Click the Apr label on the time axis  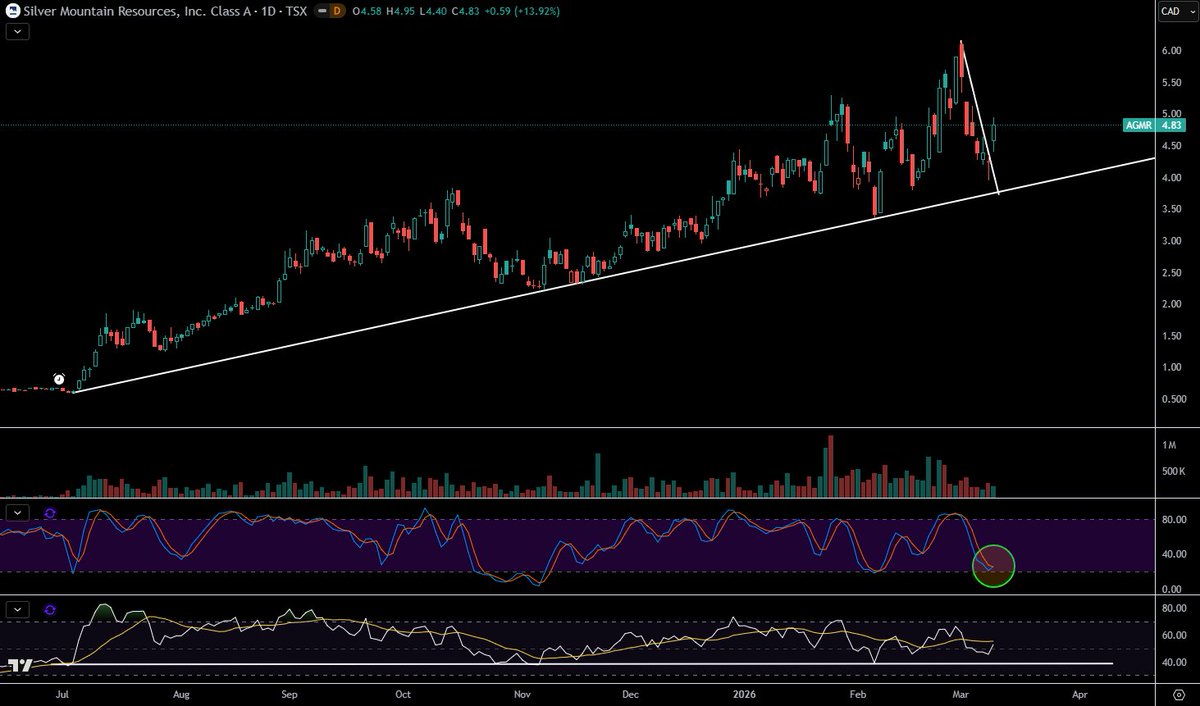click(x=1080, y=692)
